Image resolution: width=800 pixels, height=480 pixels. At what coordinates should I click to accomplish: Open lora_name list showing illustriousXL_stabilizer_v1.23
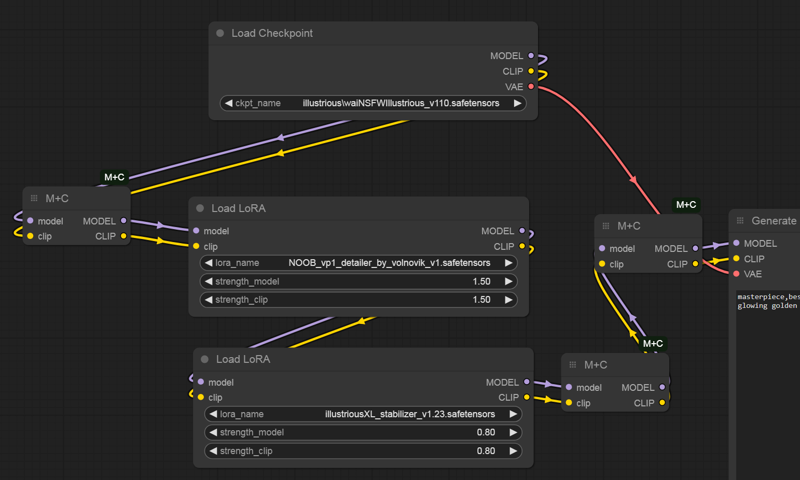[363, 414]
